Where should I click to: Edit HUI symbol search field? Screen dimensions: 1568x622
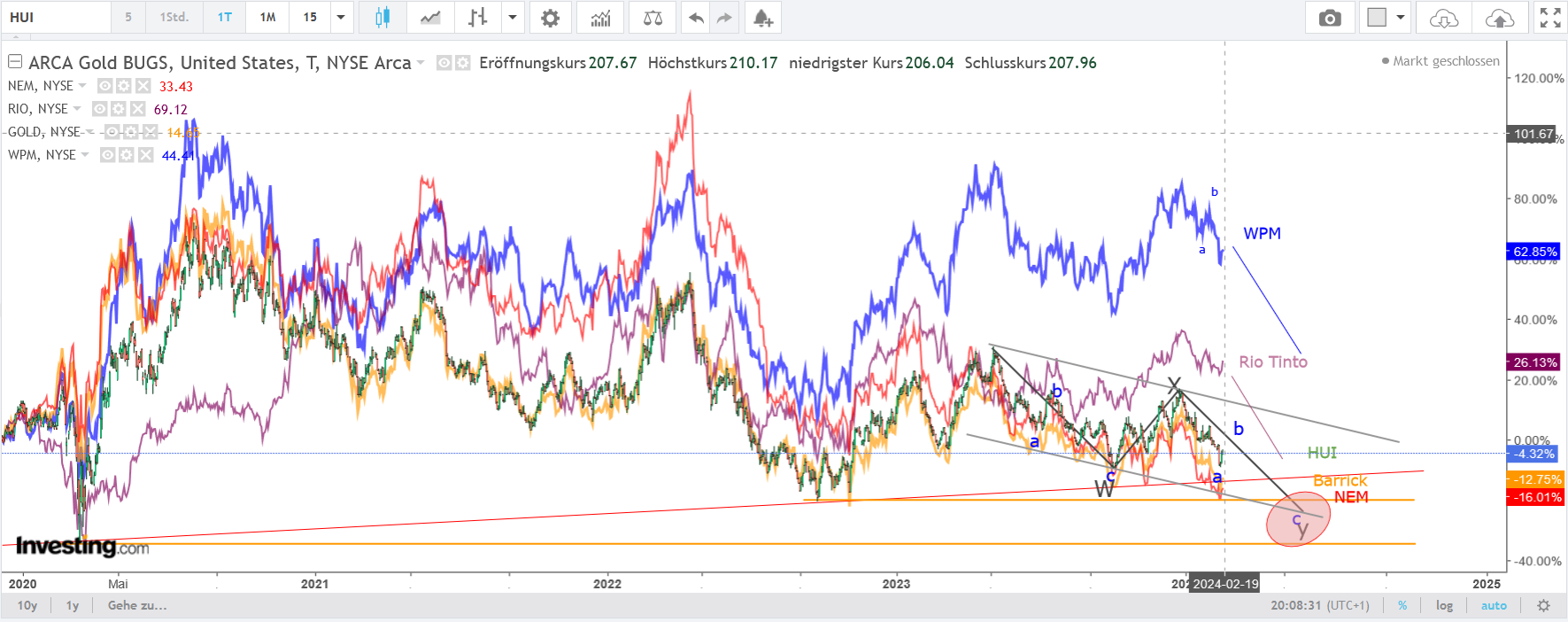(57, 18)
